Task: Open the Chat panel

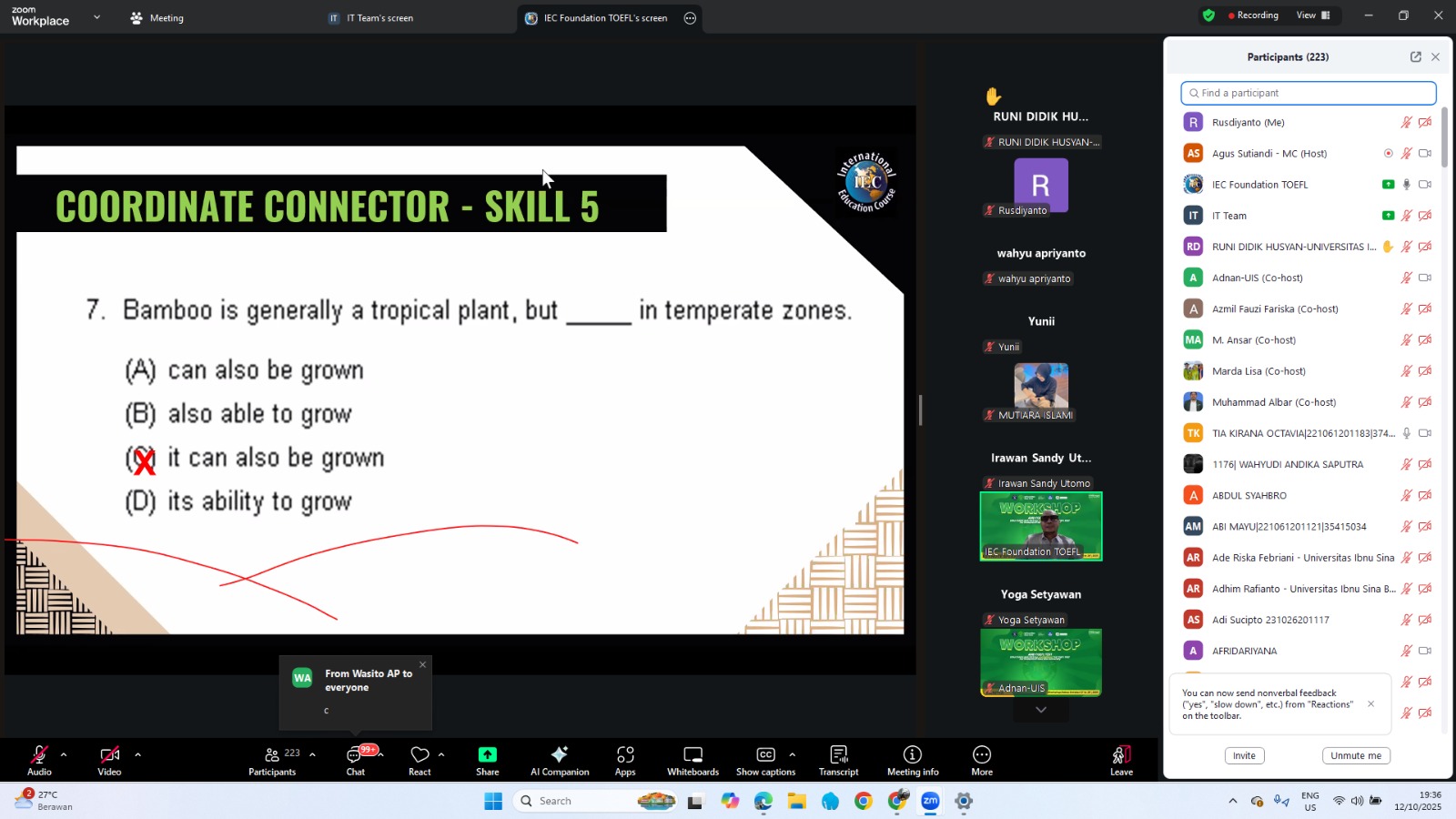Action: click(355, 760)
